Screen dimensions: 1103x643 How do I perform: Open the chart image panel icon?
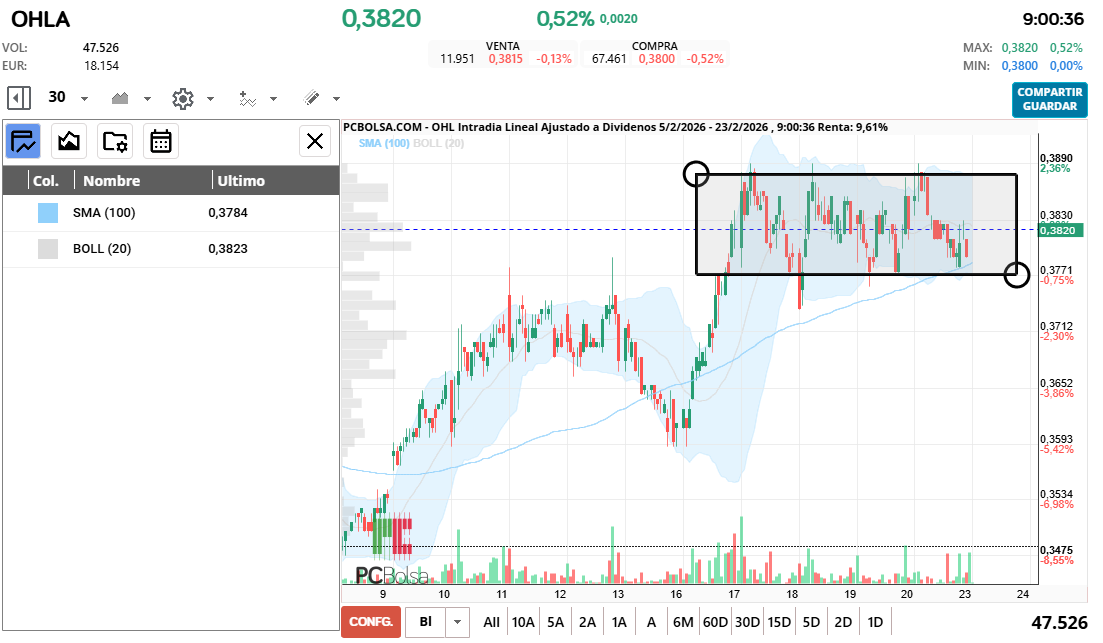click(69, 141)
